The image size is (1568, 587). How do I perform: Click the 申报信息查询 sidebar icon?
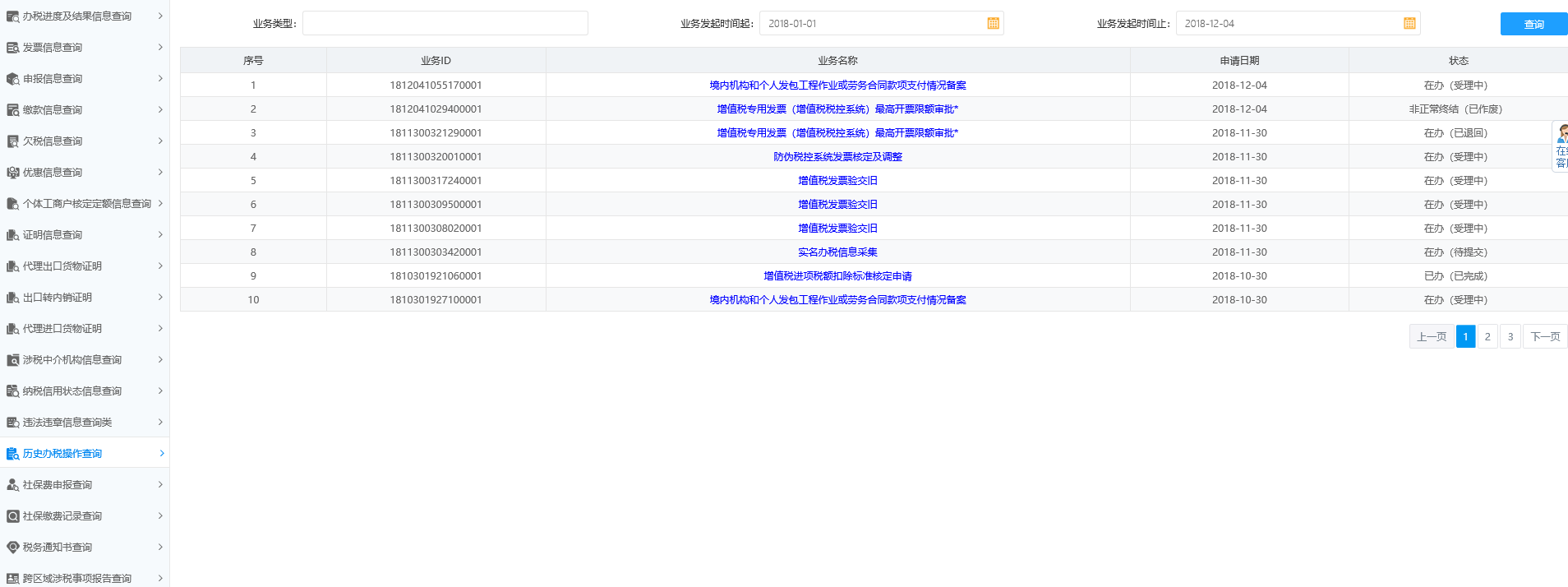[x=12, y=79]
